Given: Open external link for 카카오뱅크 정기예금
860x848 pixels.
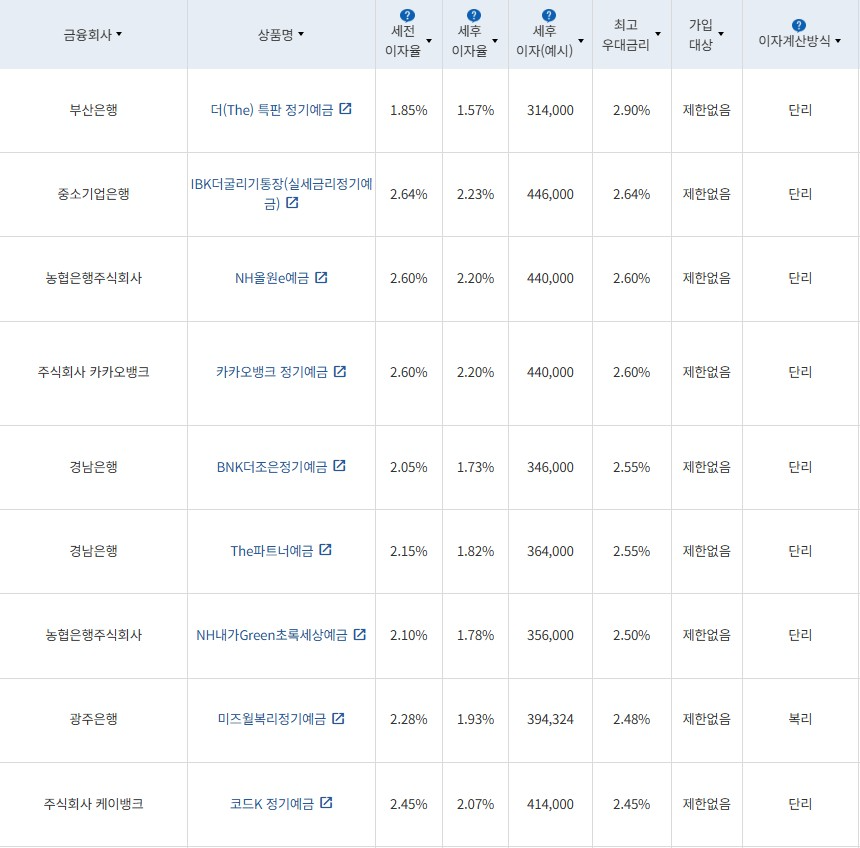Looking at the screenshot, I should point(341,371).
